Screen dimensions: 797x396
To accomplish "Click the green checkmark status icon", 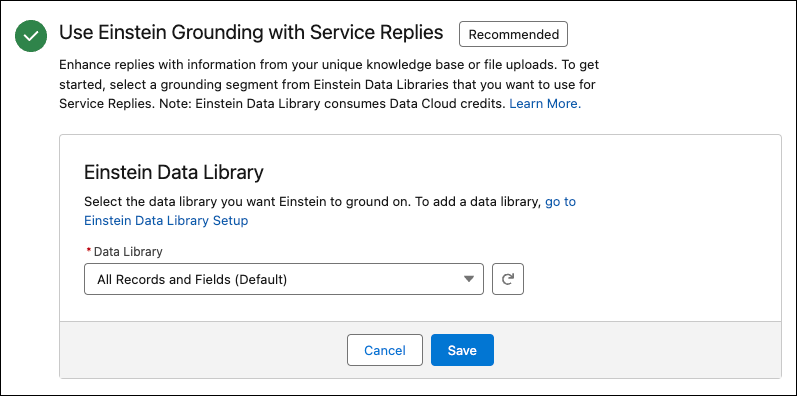I will coord(31,36).
